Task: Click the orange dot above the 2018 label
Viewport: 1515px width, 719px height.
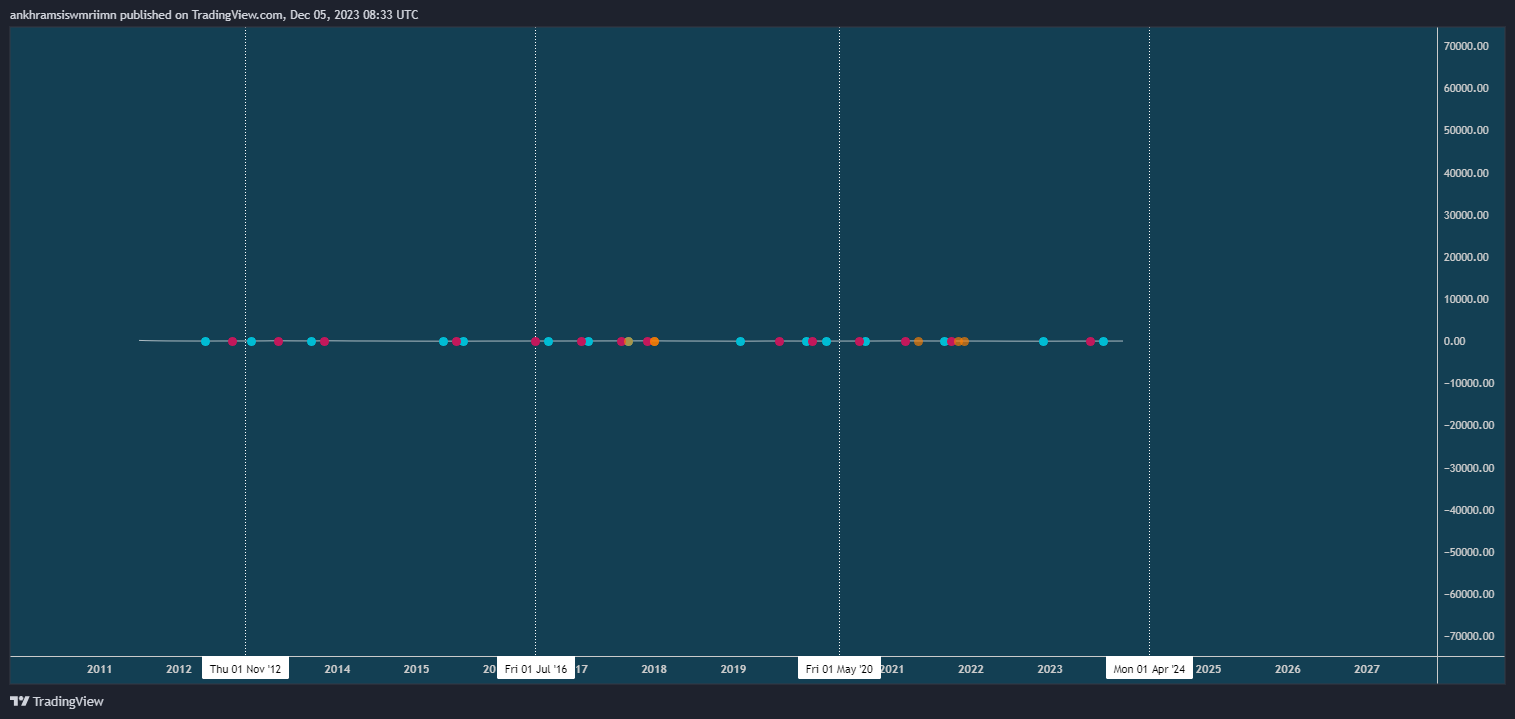Action: click(x=654, y=341)
